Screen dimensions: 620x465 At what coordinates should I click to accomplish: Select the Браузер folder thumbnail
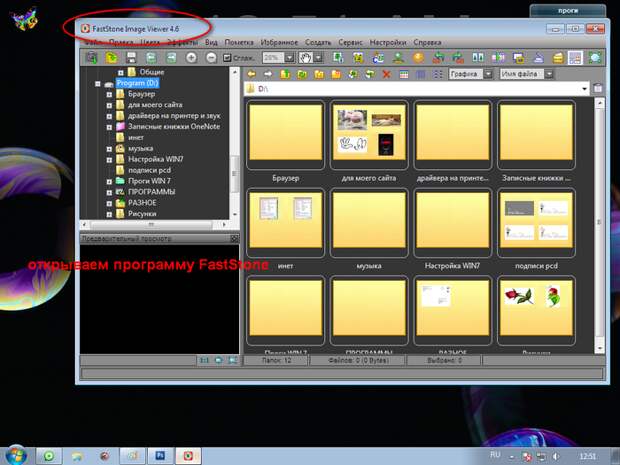click(285, 134)
